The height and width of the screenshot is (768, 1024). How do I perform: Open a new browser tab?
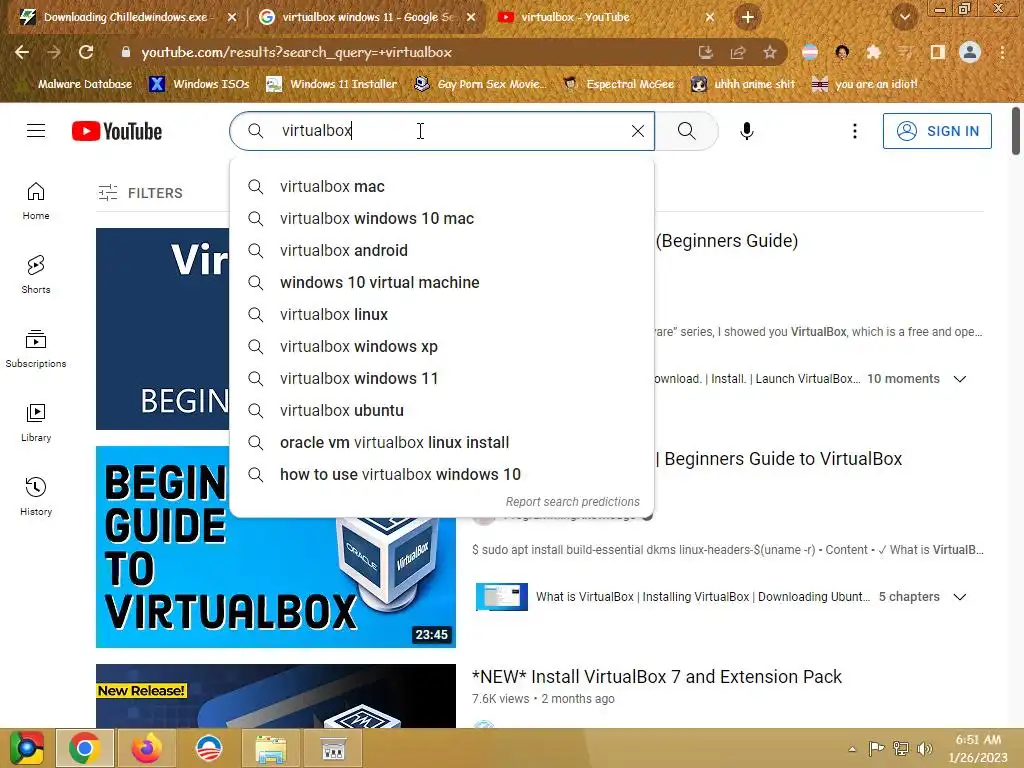tap(748, 17)
